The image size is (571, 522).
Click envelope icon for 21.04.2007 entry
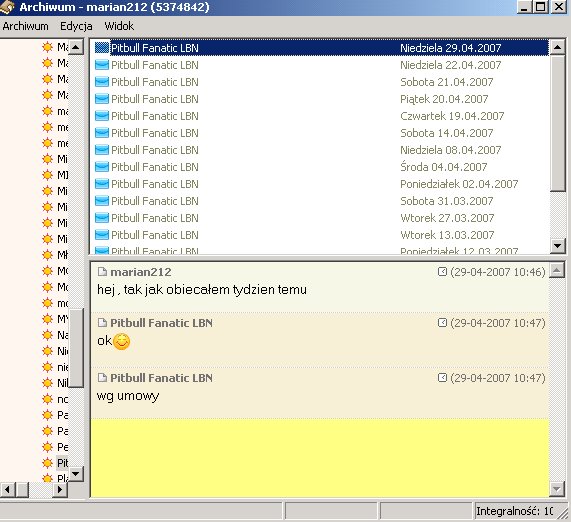[x=102, y=82]
